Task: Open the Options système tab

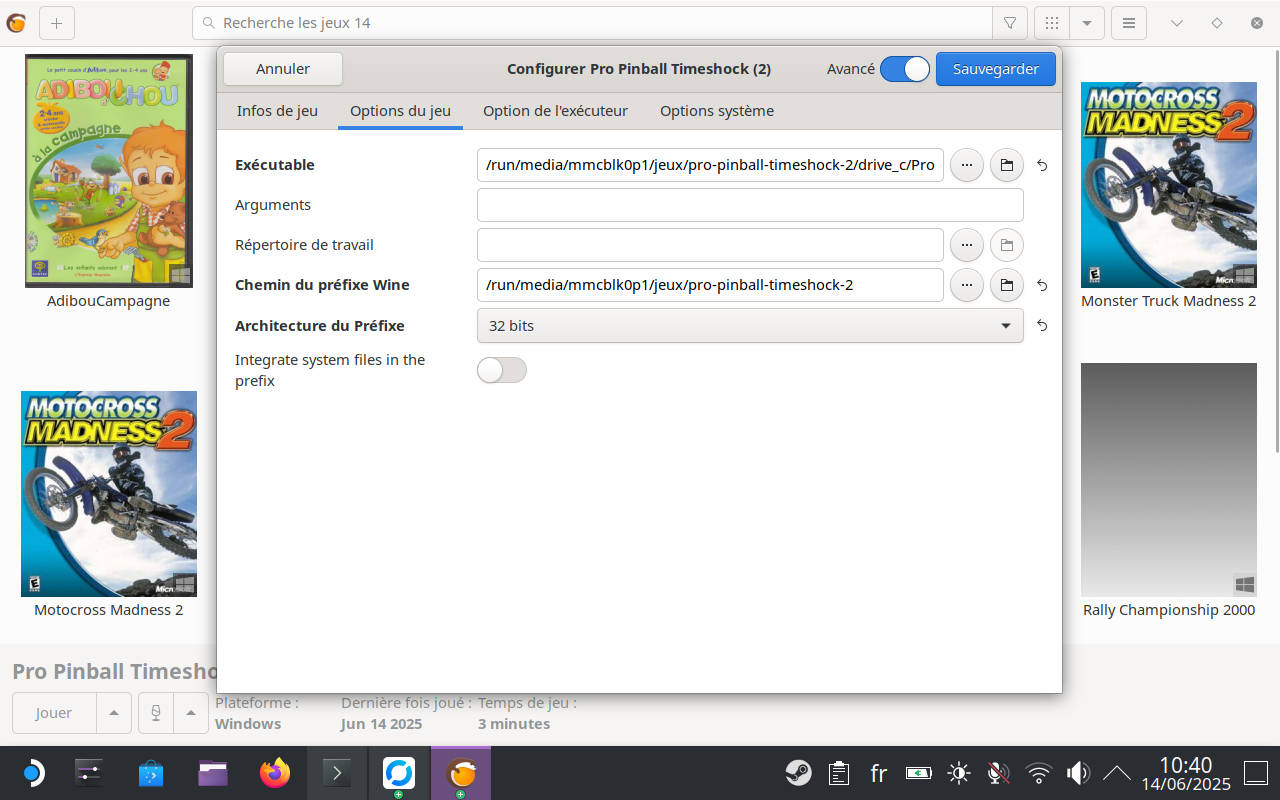Action: 717,111
